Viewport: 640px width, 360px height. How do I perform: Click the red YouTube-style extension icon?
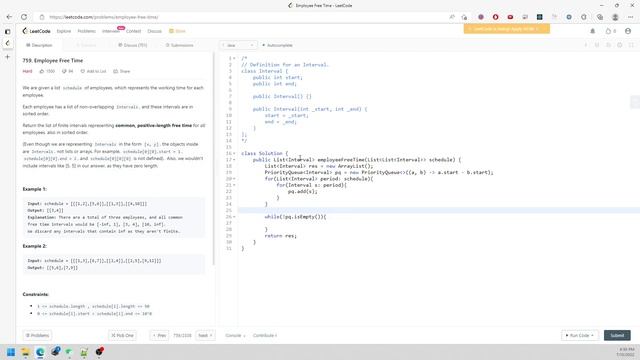tap(510, 17)
